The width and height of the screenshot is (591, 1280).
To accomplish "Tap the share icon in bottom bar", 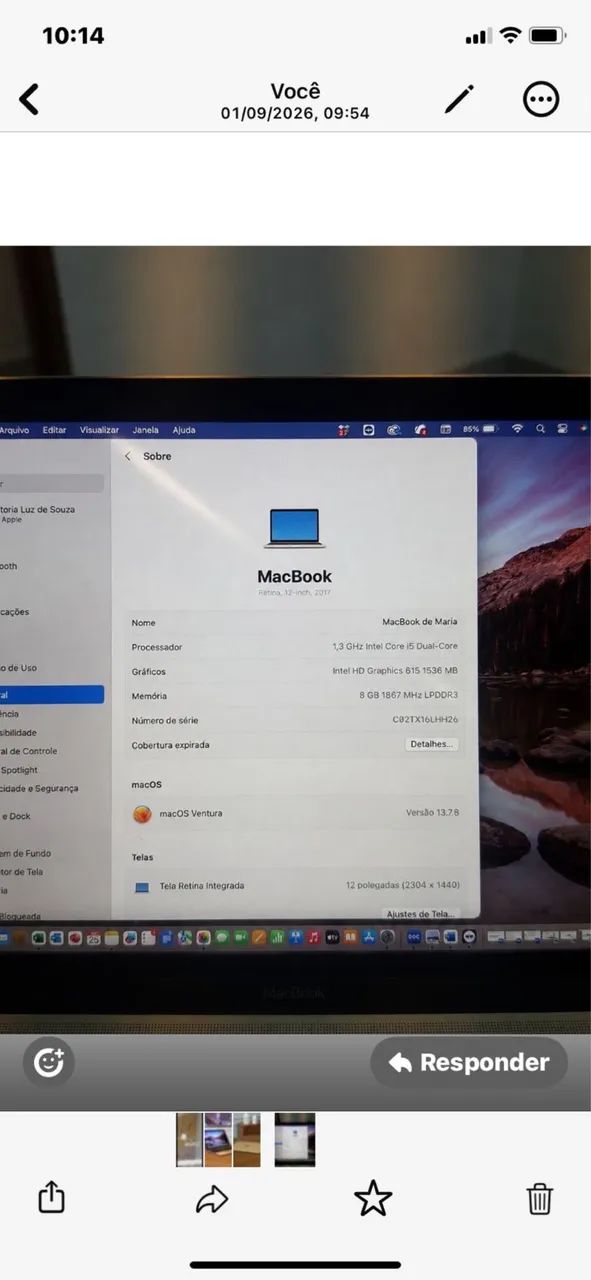I will (51, 1197).
